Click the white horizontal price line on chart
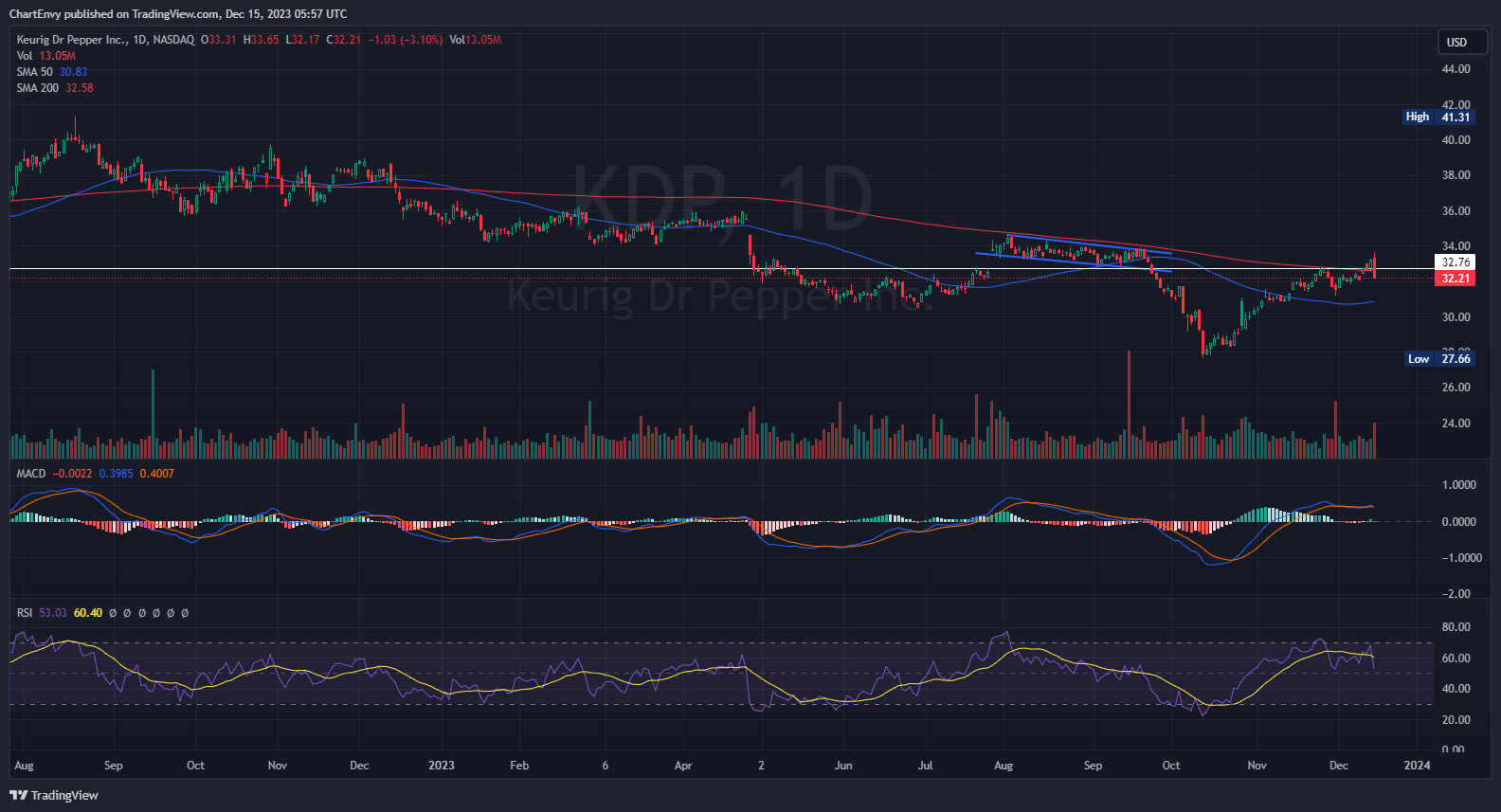1501x812 pixels. pos(720,269)
